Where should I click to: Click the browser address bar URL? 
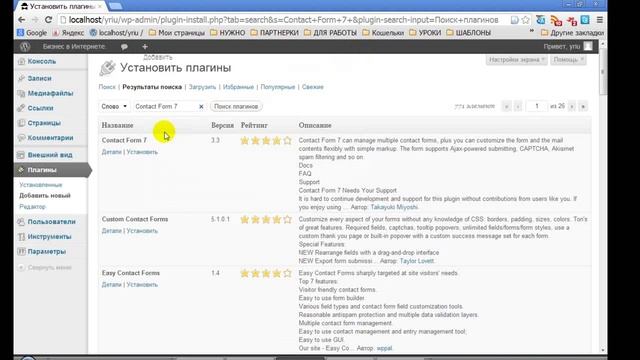click(283, 20)
